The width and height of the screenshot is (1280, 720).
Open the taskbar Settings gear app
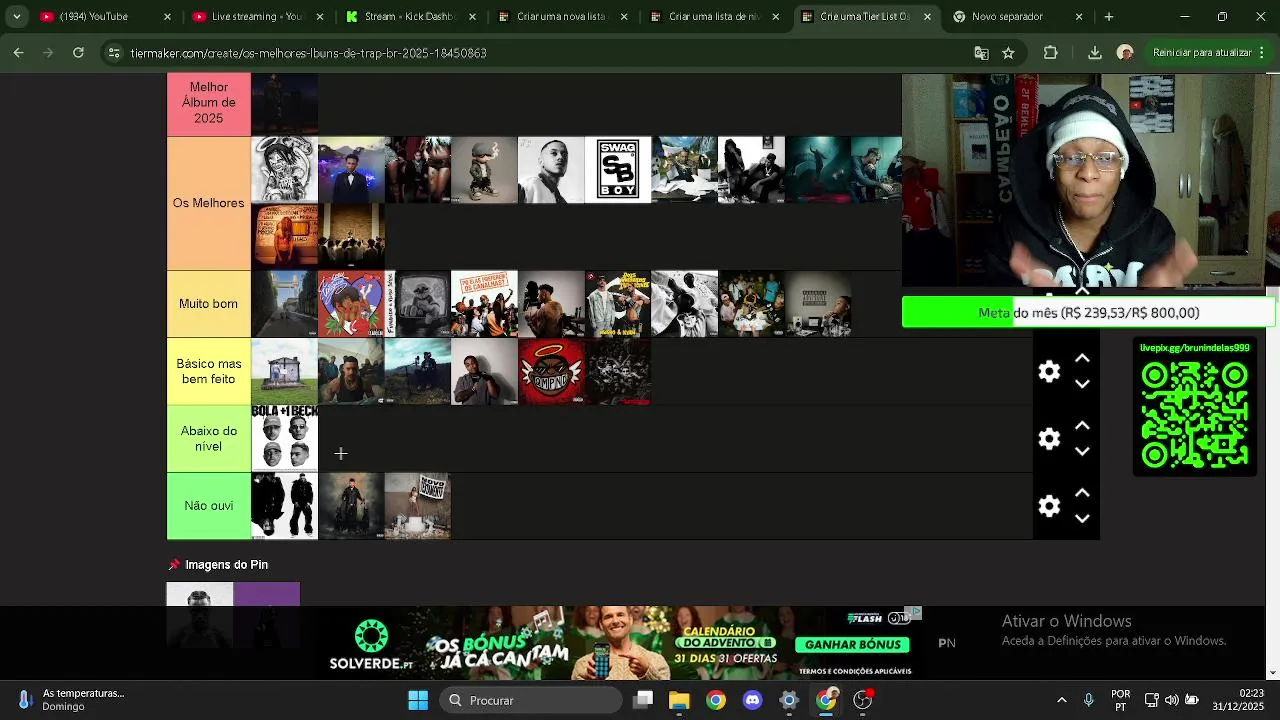[x=789, y=700]
